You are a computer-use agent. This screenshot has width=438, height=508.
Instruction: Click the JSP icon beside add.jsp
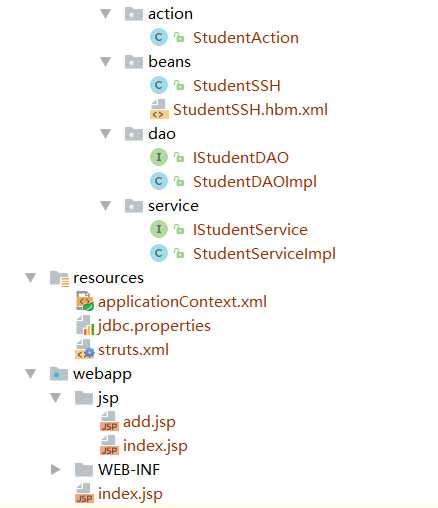click(x=109, y=421)
